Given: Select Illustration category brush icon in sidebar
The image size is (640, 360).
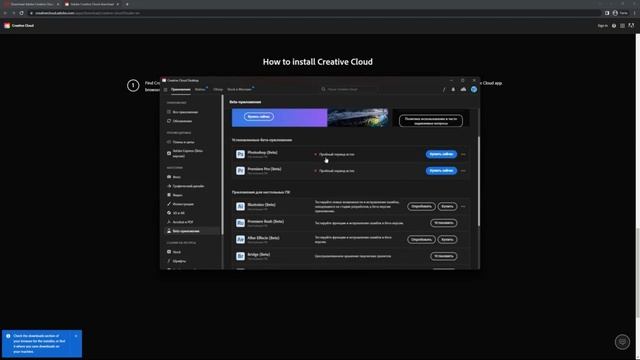Looking at the screenshot, I should click(169, 204).
